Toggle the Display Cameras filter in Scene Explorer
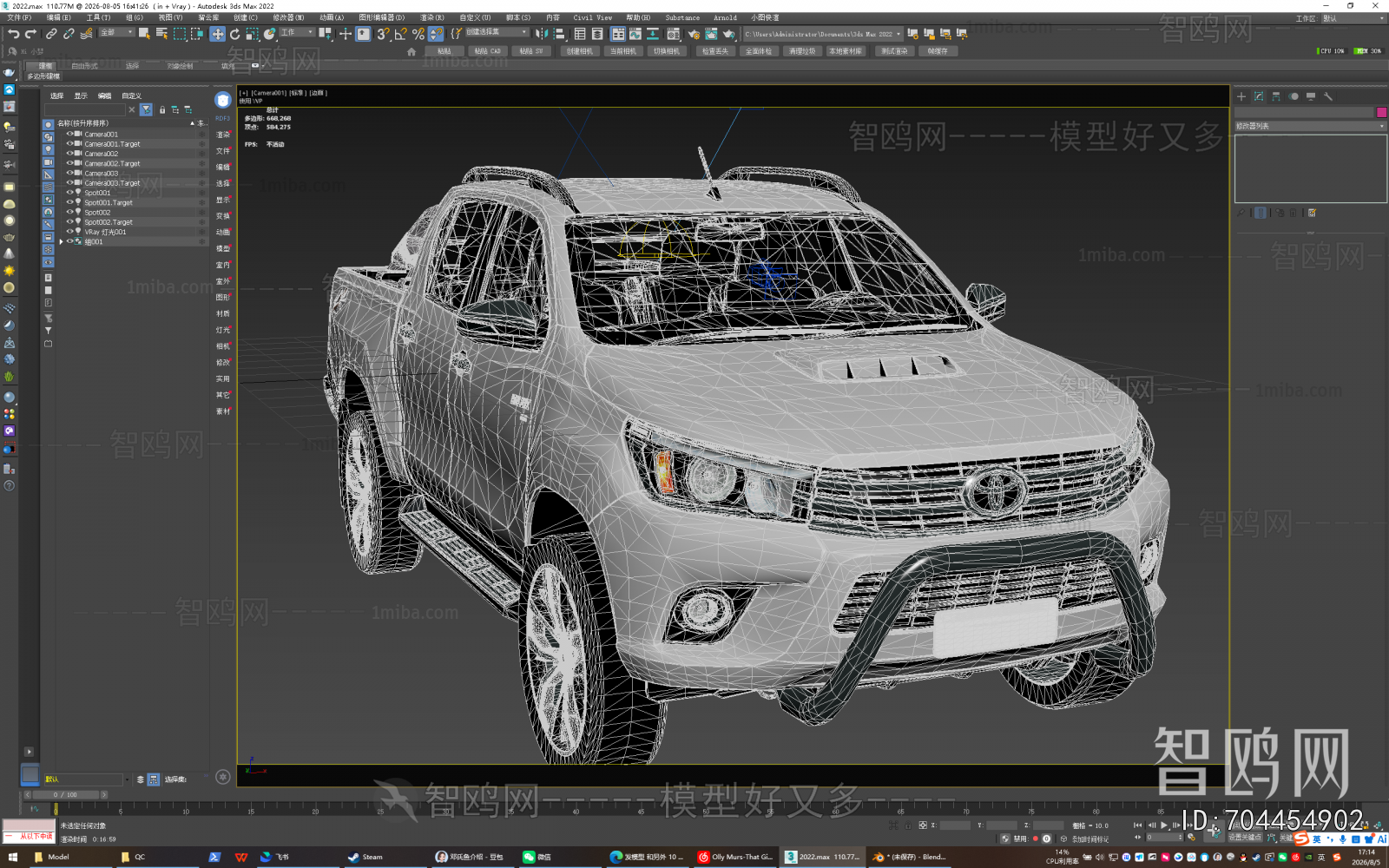 coord(49,162)
